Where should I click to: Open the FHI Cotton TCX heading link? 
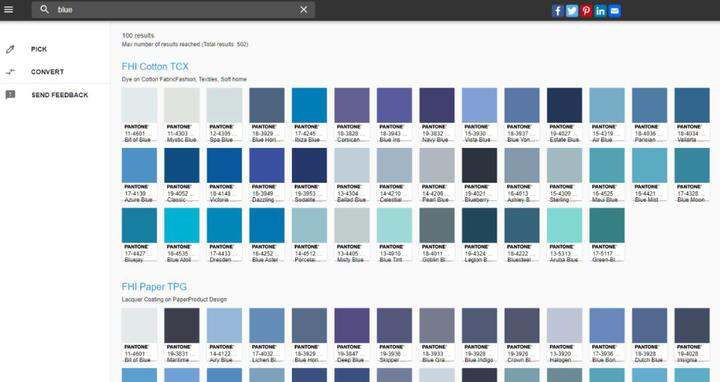coord(155,67)
